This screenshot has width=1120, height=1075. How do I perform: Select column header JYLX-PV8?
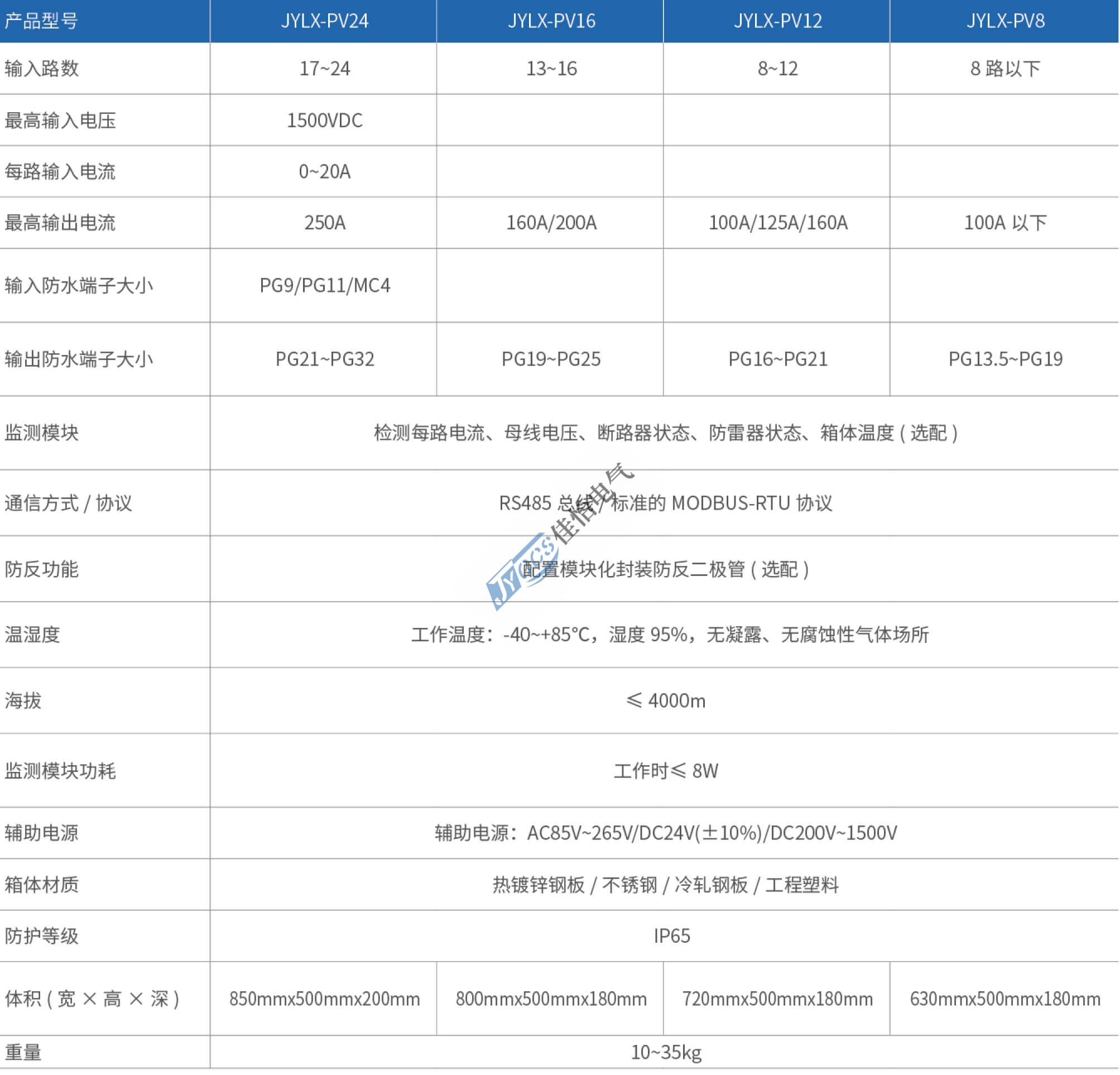tap(1005, 21)
